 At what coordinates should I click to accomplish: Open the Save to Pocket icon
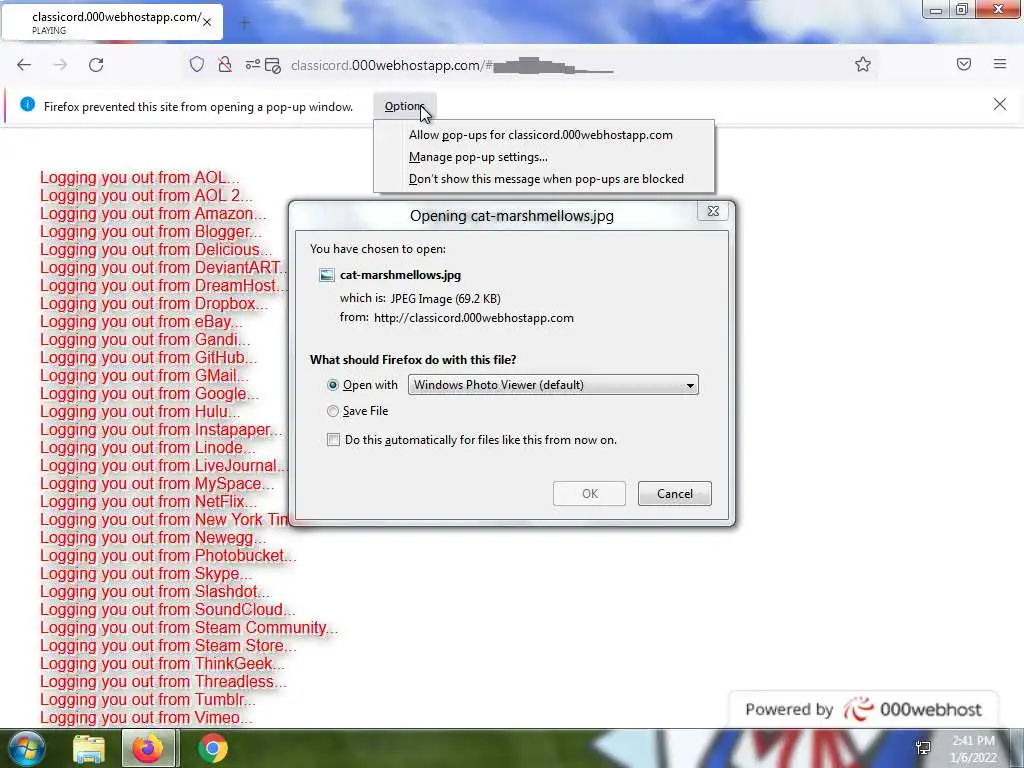click(964, 64)
